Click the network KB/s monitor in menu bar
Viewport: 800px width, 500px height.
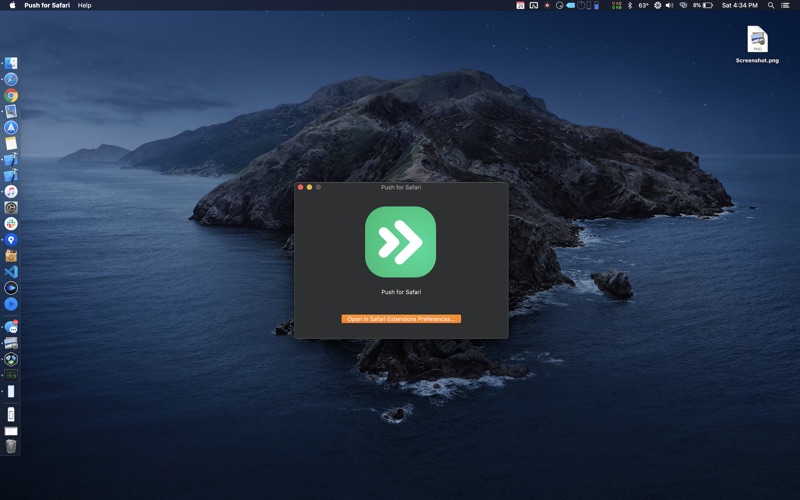[617, 5]
